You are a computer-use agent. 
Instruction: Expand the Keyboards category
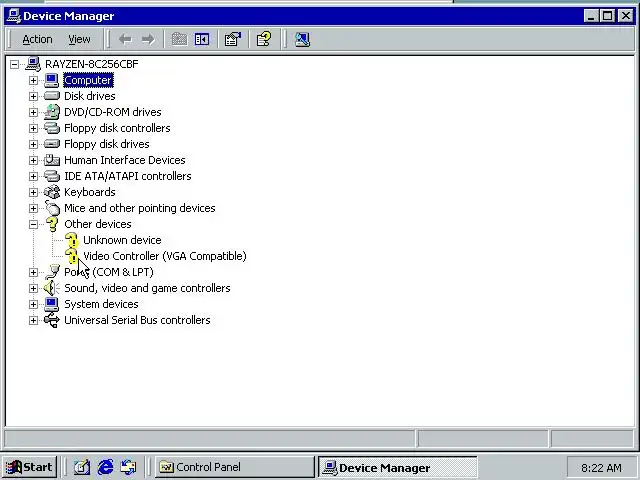[x=33, y=192]
